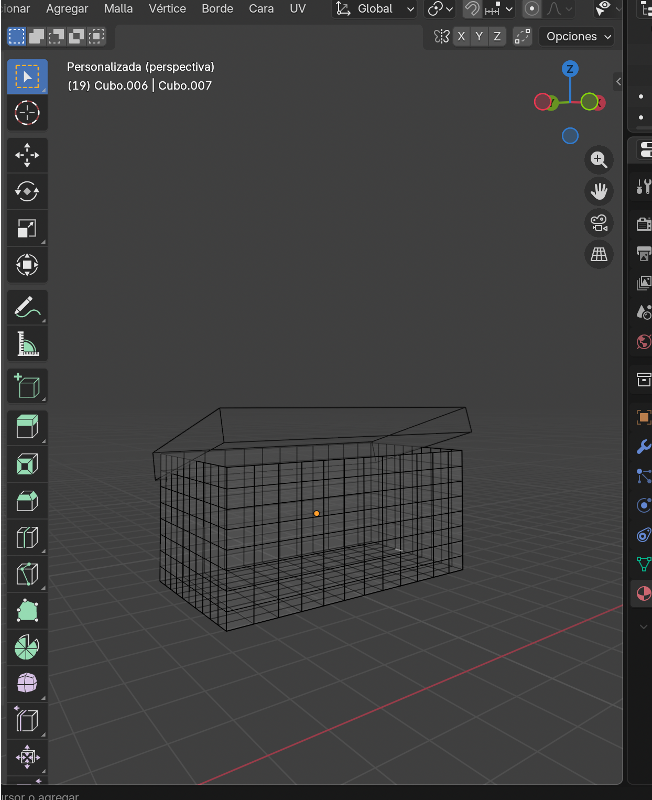Open the Global transform orientation dropdown
652x800 pixels.
[375, 9]
